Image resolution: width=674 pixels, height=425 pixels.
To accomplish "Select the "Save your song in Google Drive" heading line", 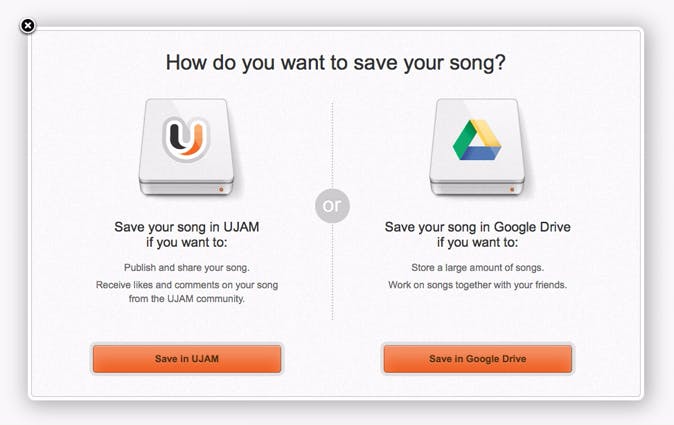I will click(477, 227).
